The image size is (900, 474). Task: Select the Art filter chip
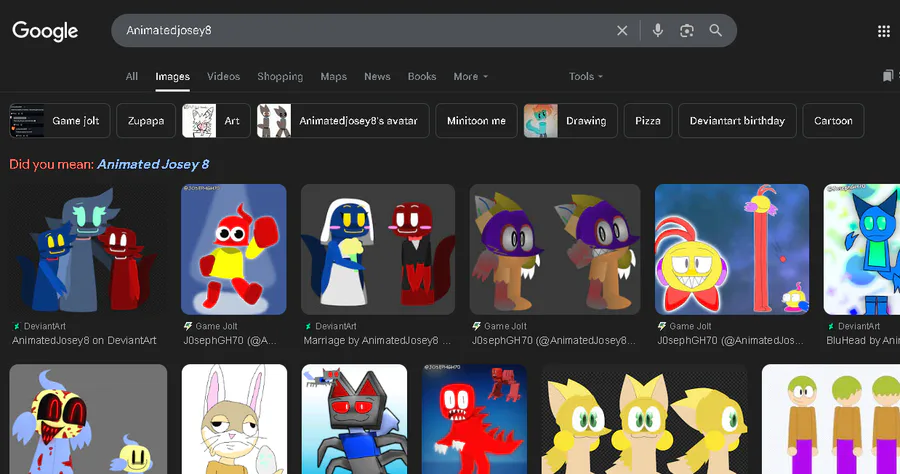tap(216, 121)
